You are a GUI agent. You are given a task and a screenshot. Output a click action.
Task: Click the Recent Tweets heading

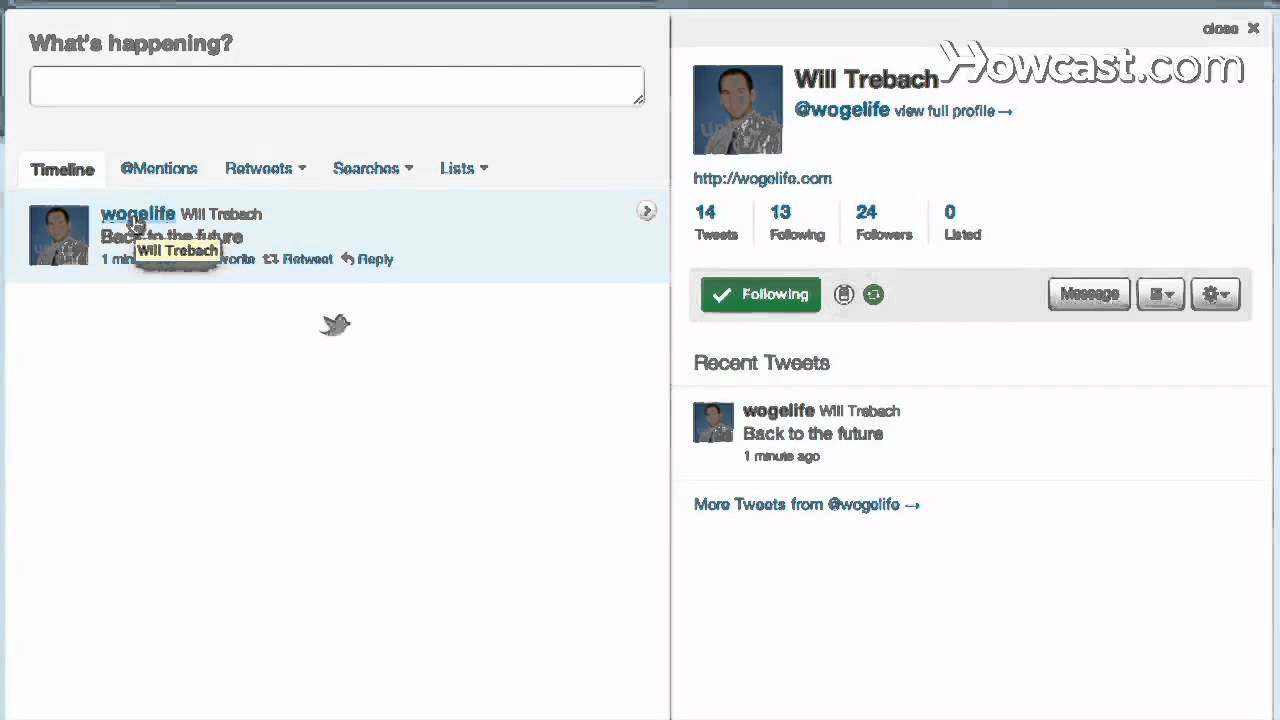[x=762, y=362]
